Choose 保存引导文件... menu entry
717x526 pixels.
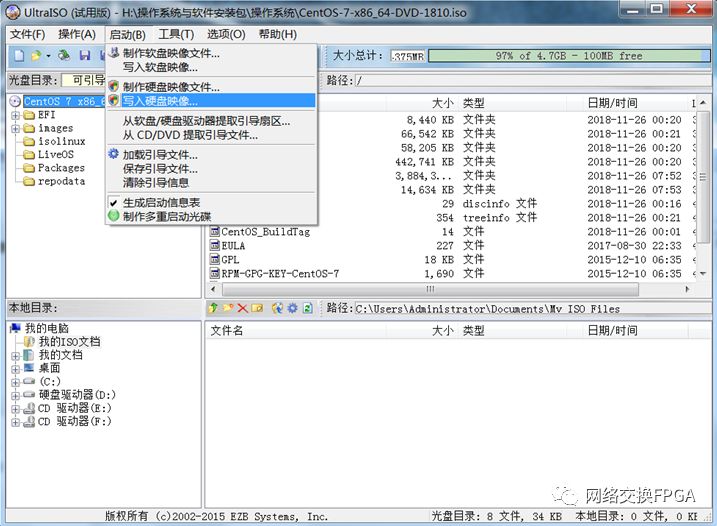[x=211, y=169]
